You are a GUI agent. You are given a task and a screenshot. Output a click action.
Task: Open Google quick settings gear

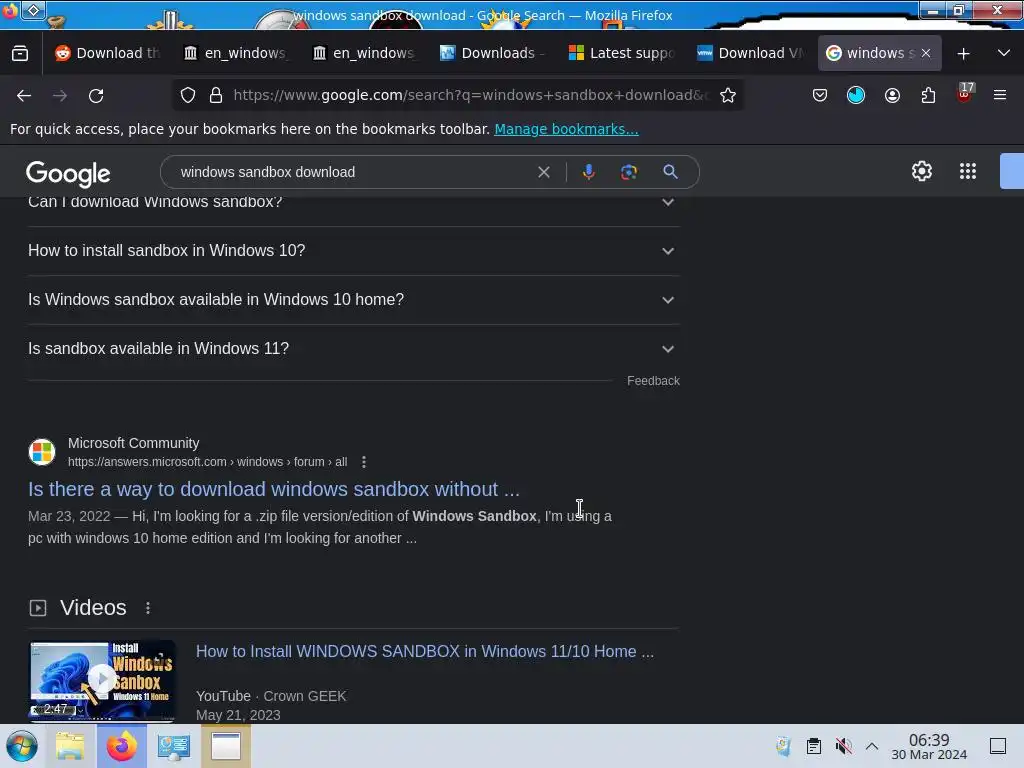[921, 171]
